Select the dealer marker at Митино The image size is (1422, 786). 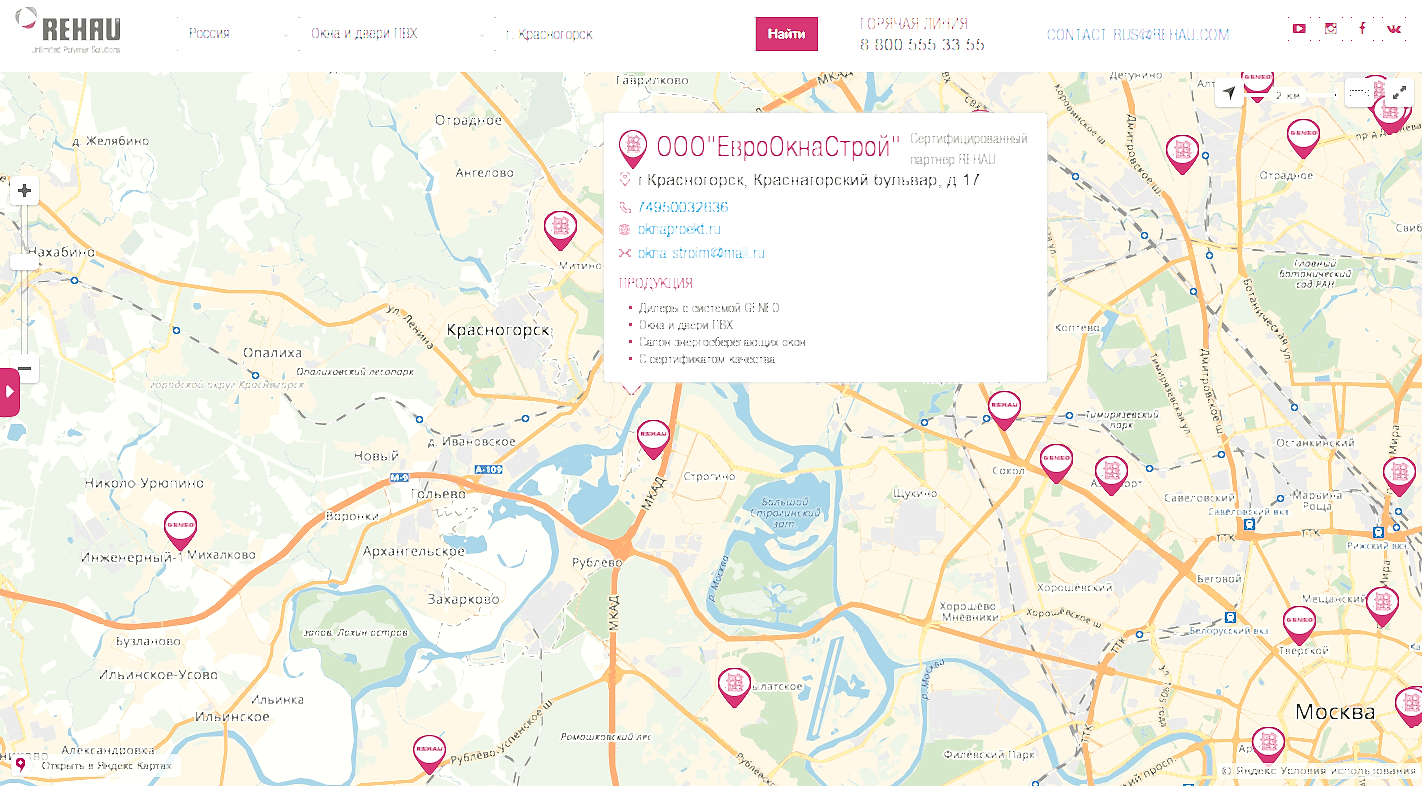560,230
